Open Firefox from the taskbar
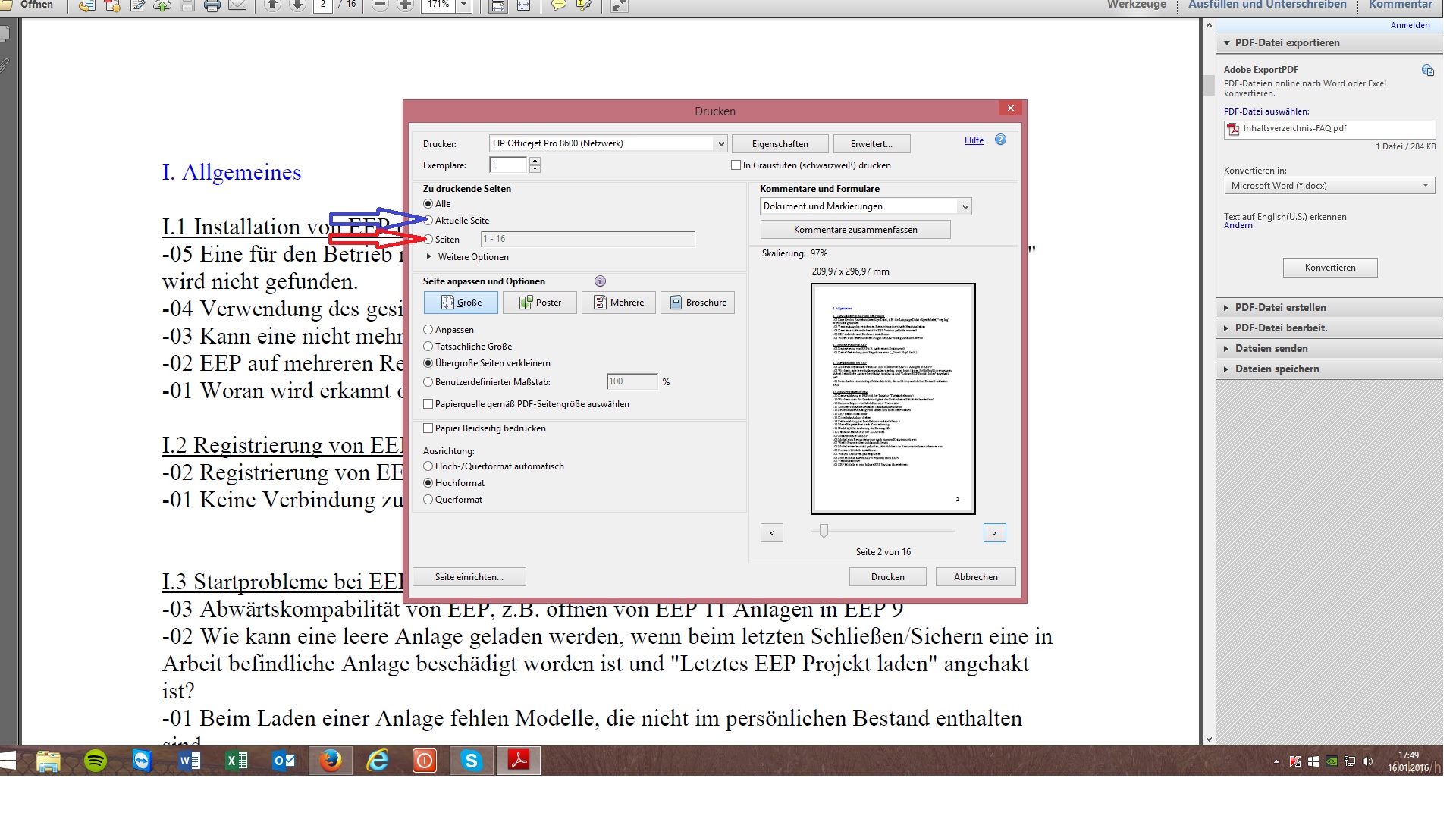The height and width of the screenshot is (819, 1456). tap(331, 761)
